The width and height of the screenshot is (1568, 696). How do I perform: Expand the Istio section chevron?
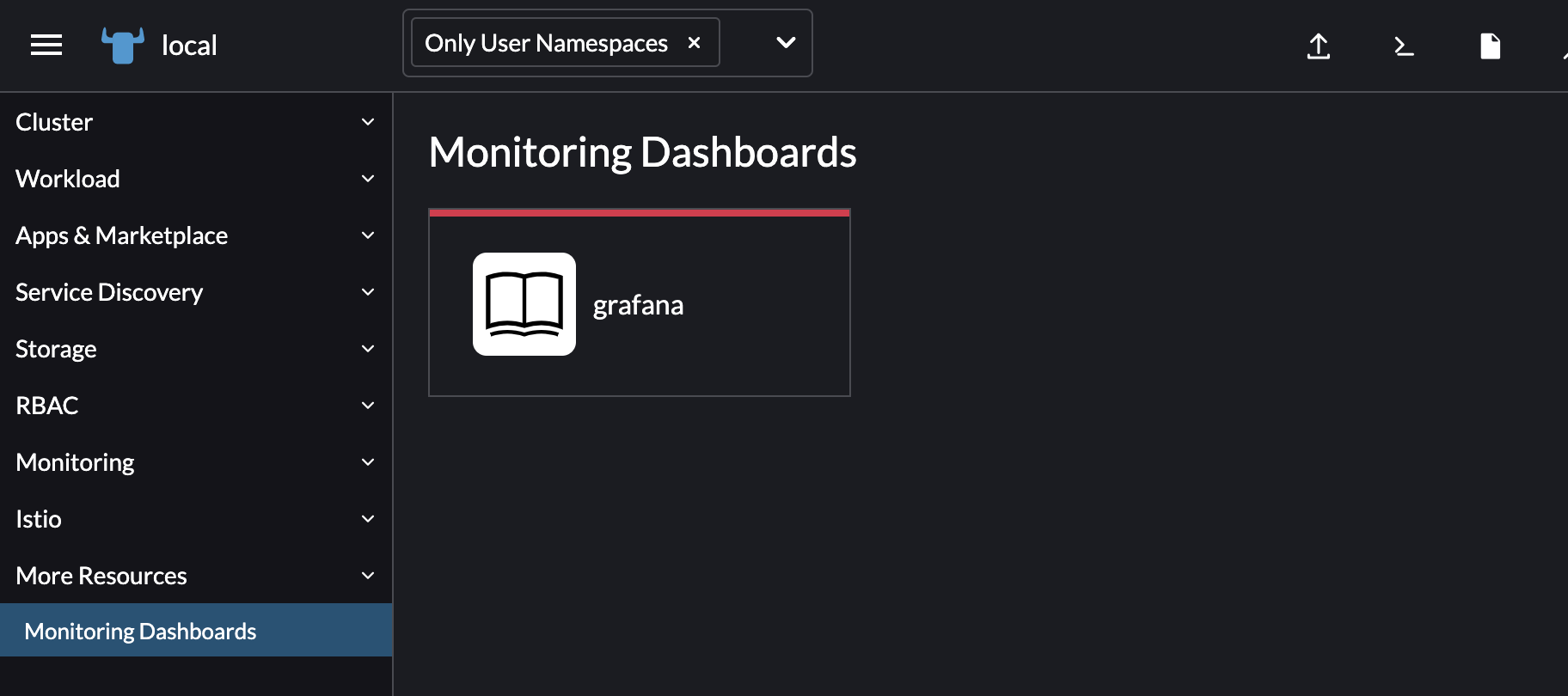tap(368, 519)
